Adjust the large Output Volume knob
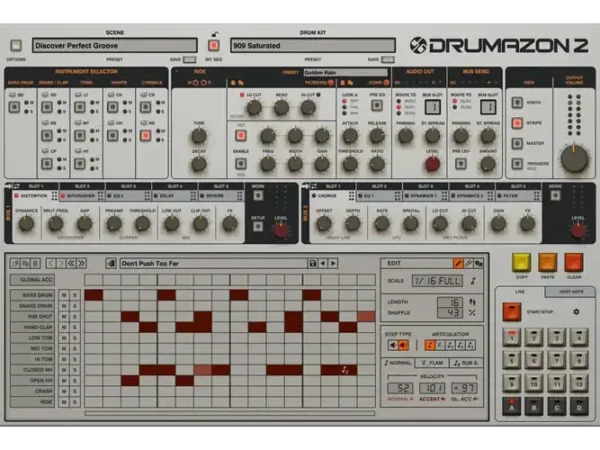Screen dimensions: 600x450 coord(574,158)
